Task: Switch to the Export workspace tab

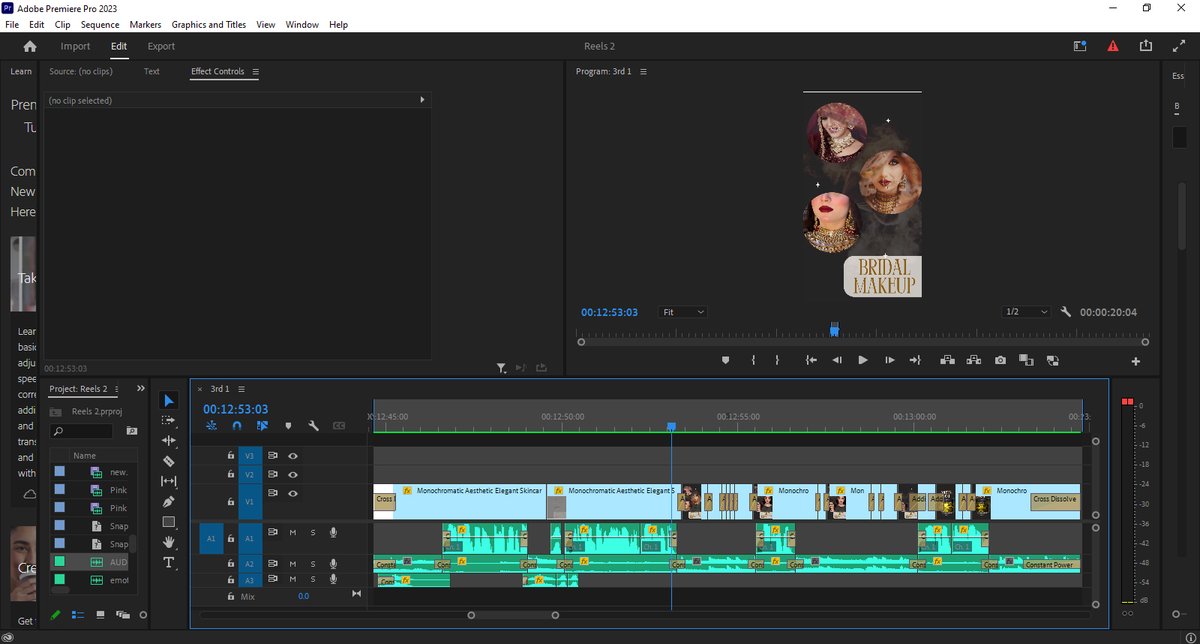Action: pyautogui.click(x=161, y=46)
